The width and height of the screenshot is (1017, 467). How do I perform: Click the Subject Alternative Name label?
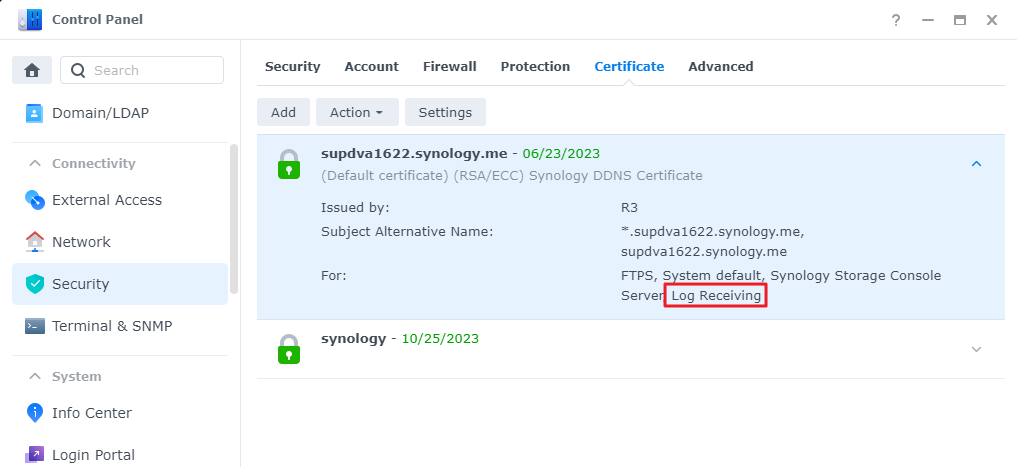407,232
